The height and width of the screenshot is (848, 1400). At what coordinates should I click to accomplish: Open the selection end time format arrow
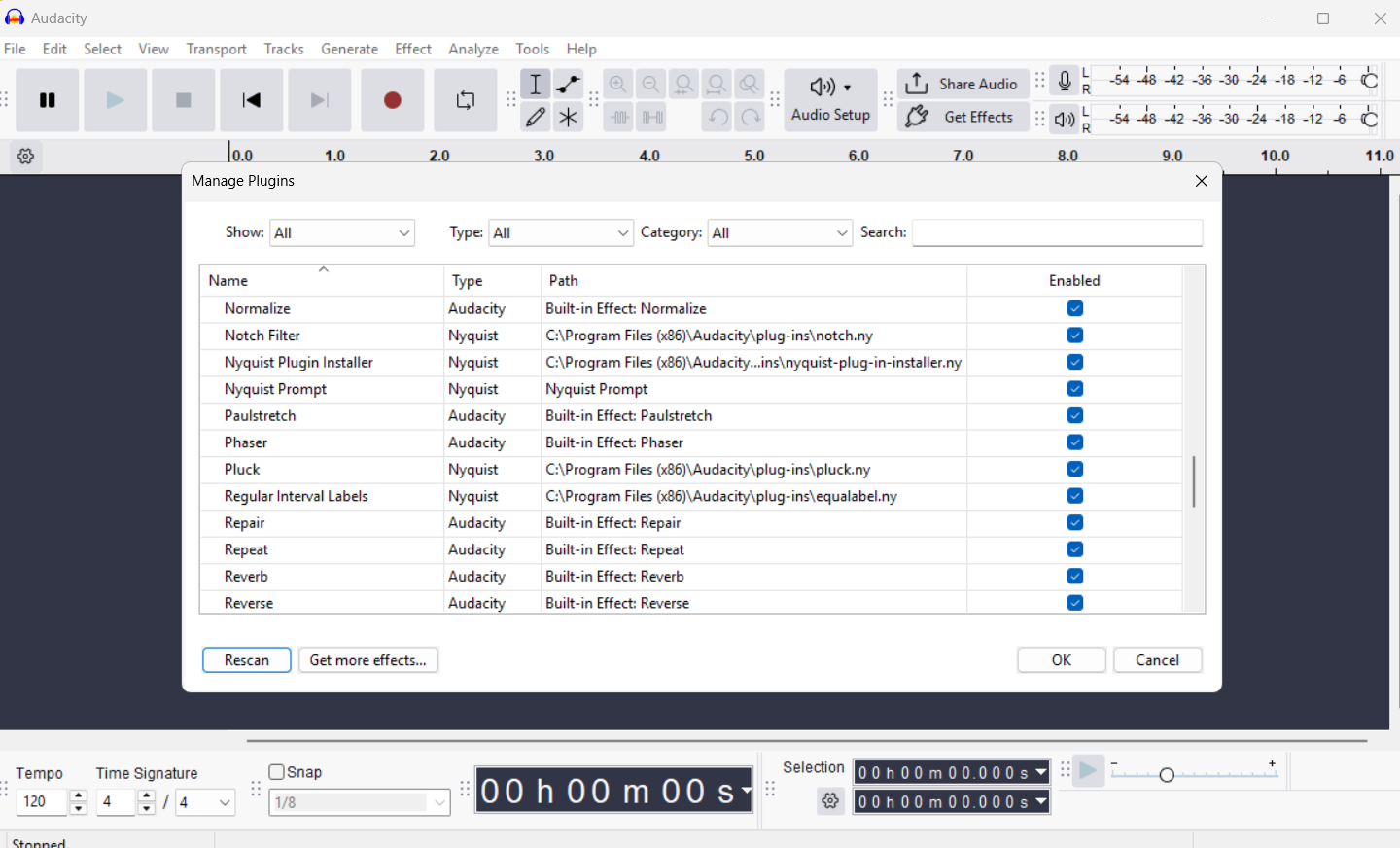tap(1041, 802)
